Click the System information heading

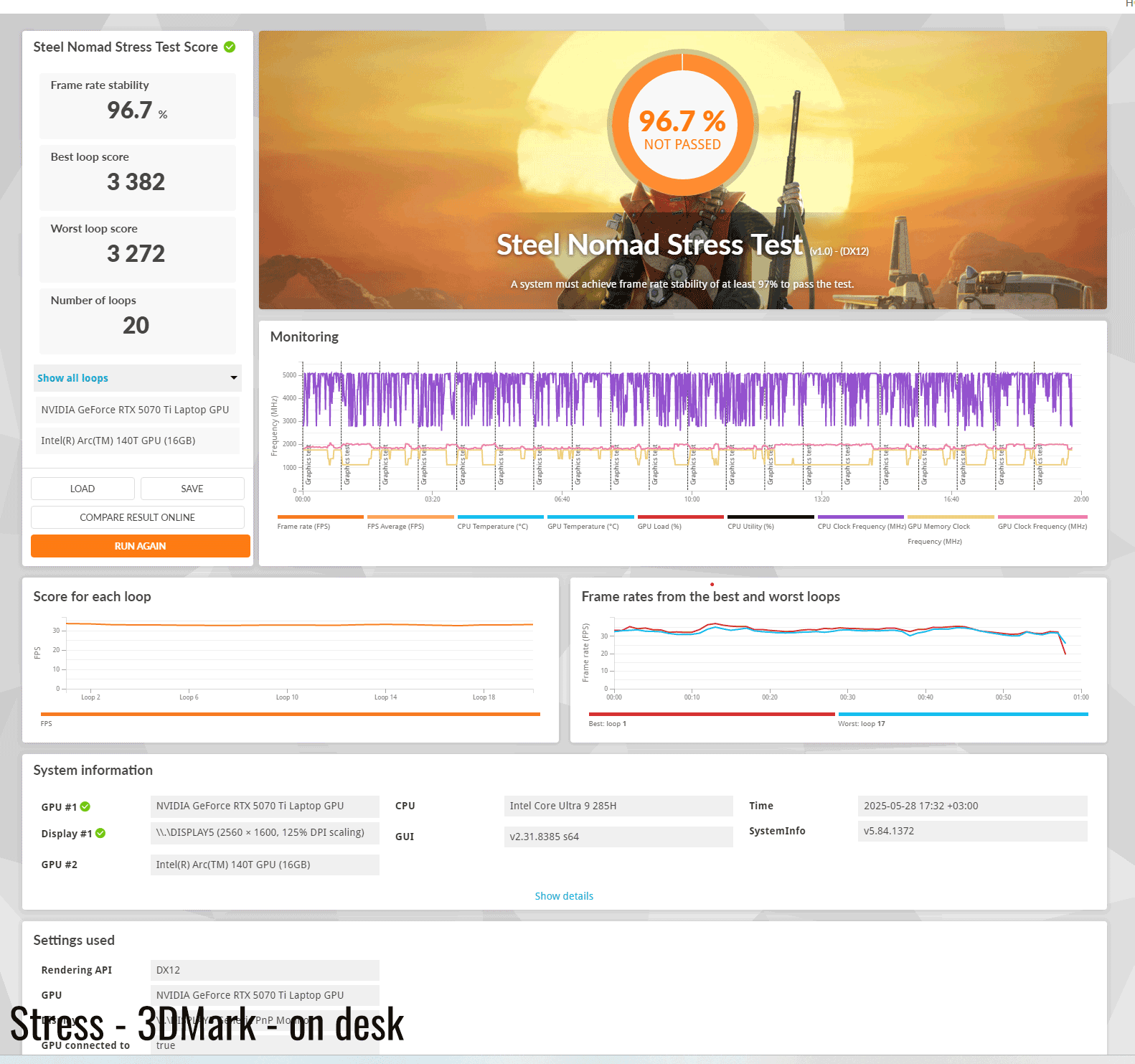[x=93, y=770]
